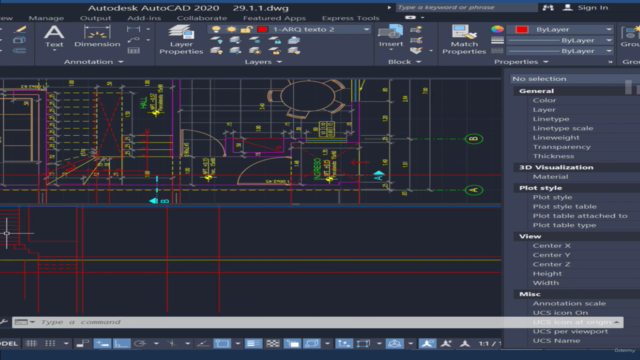The height and width of the screenshot is (360, 640).
Task: Open the lineweight ByLayer dropdown
Action: click(609, 40)
